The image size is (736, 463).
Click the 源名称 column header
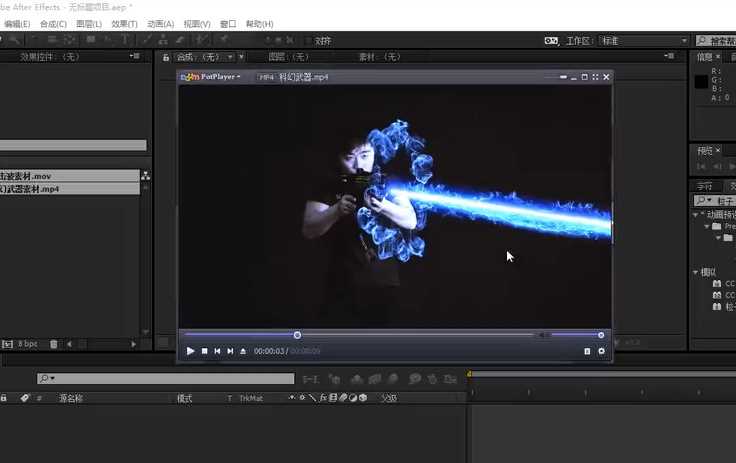70,398
